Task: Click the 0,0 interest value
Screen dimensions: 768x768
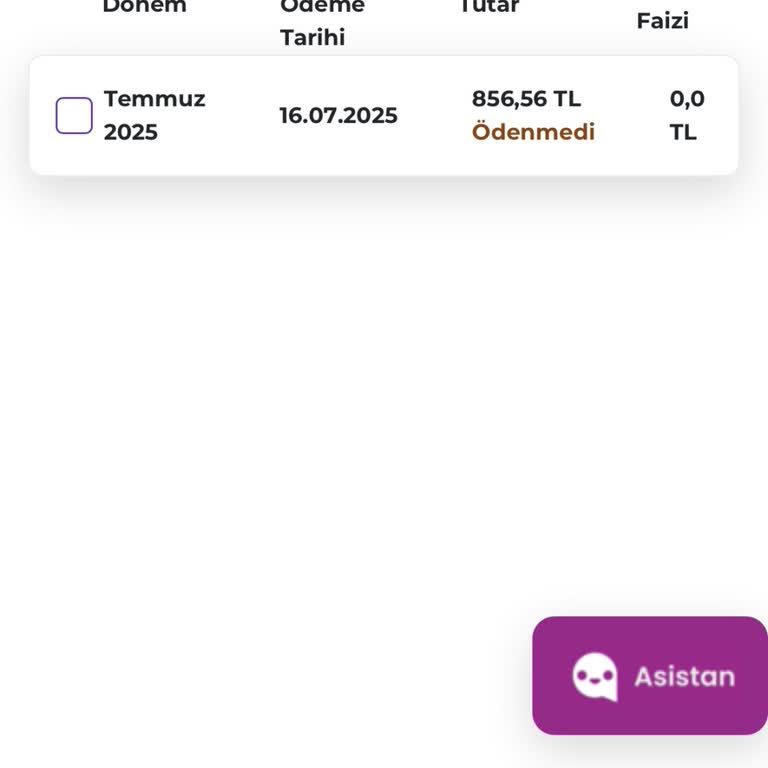Action: [687, 99]
